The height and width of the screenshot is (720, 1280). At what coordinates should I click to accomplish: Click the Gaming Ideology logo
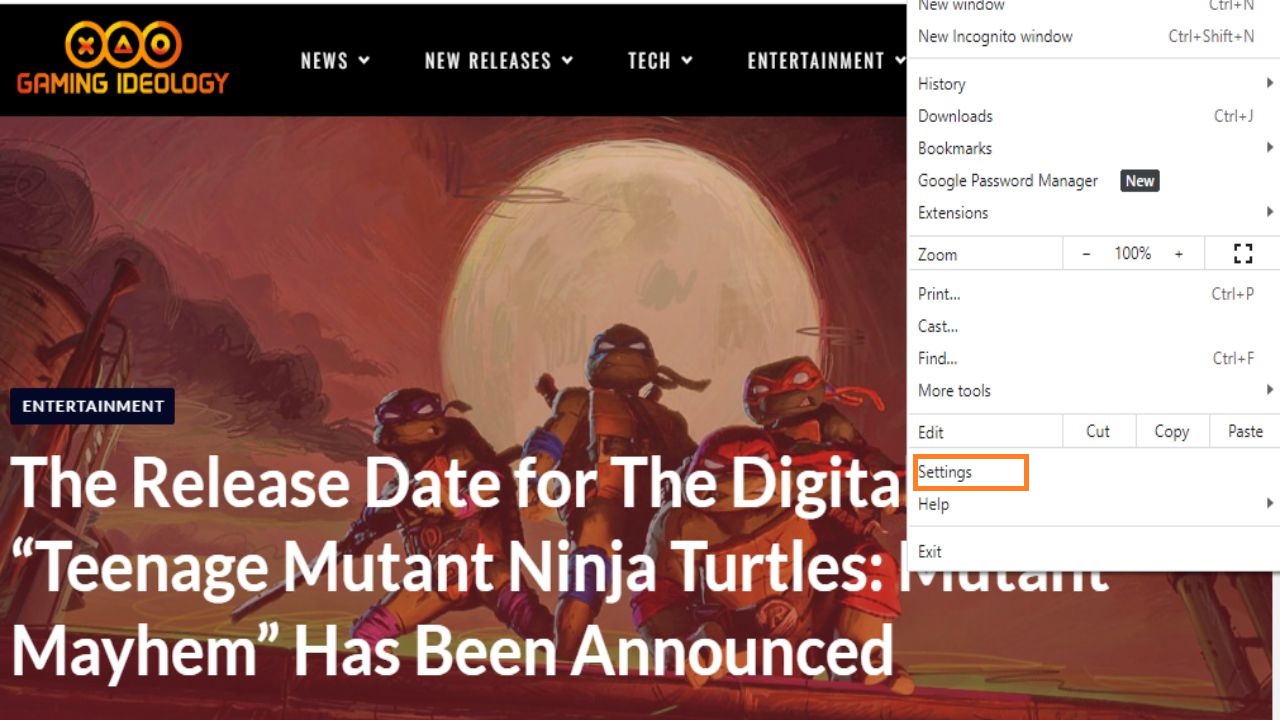click(x=123, y=60)
